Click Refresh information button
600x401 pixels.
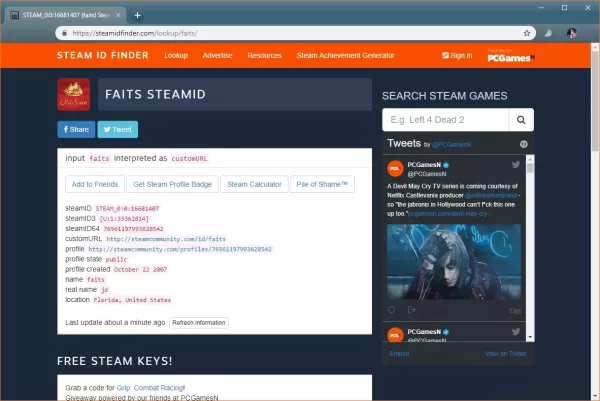[x=199, y=323]
